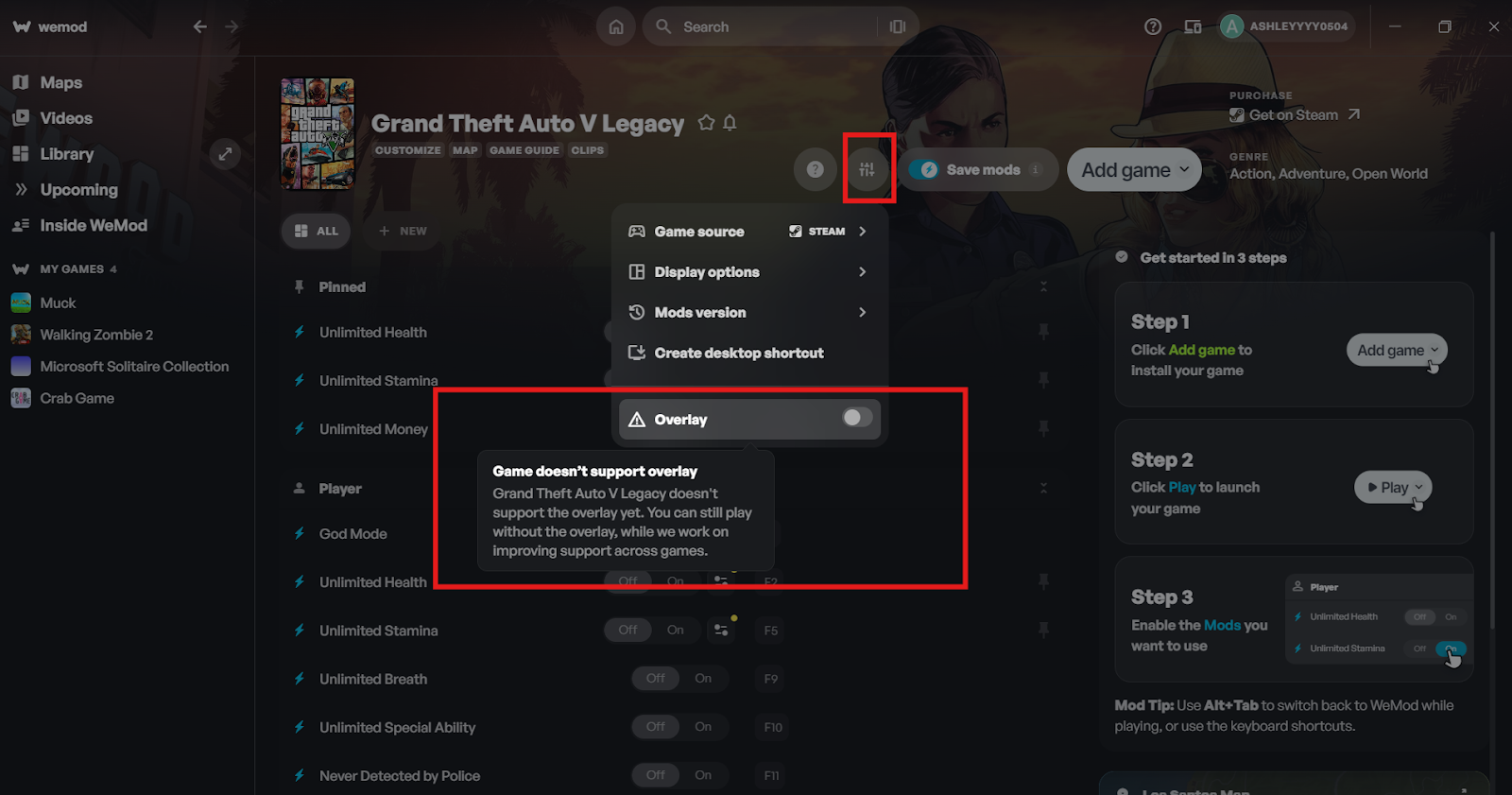
Task: Favorite the game with the star icon
Action: [706, 123]
